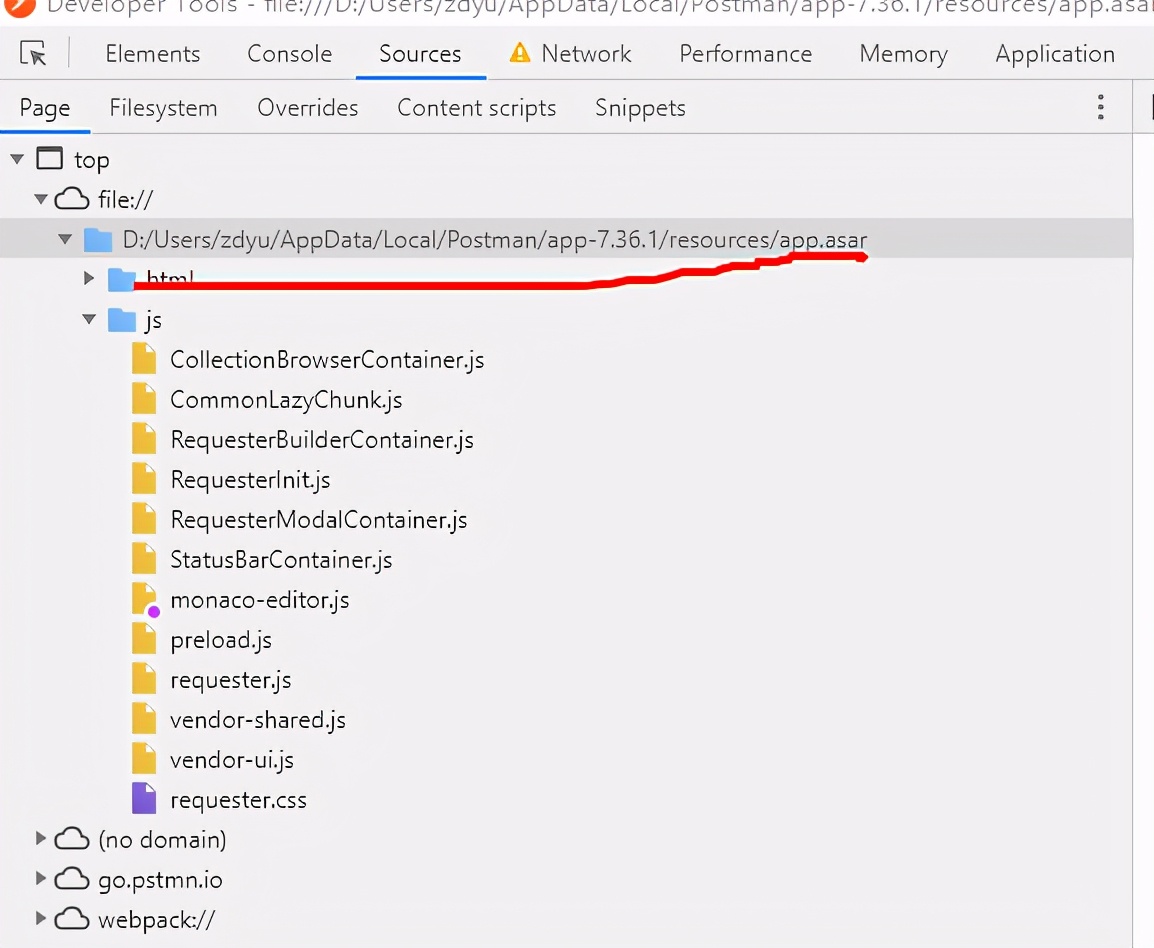
Task: Click the monaco-editor.js file icon with purple dot
Action: [145, 600]
